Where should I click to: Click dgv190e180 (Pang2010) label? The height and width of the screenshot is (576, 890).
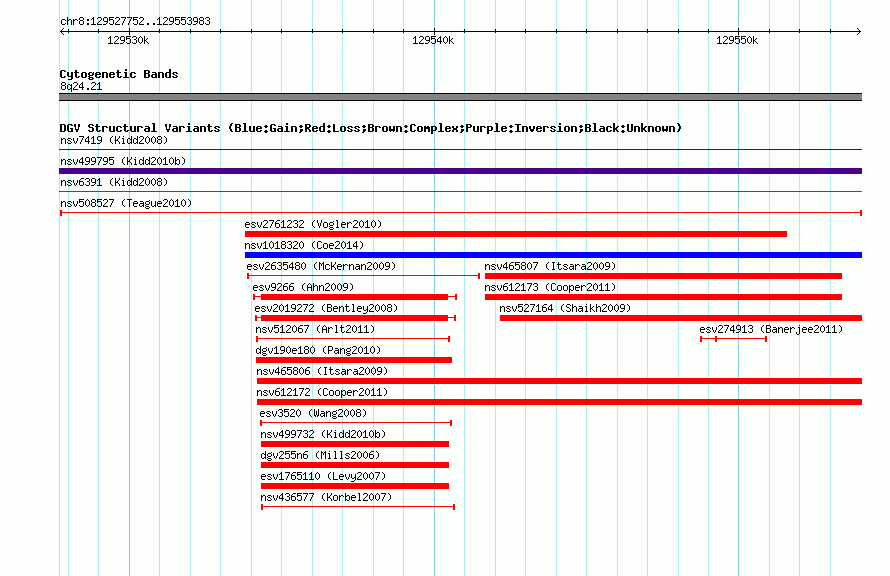pyautogui.click(x=318, y=350)
